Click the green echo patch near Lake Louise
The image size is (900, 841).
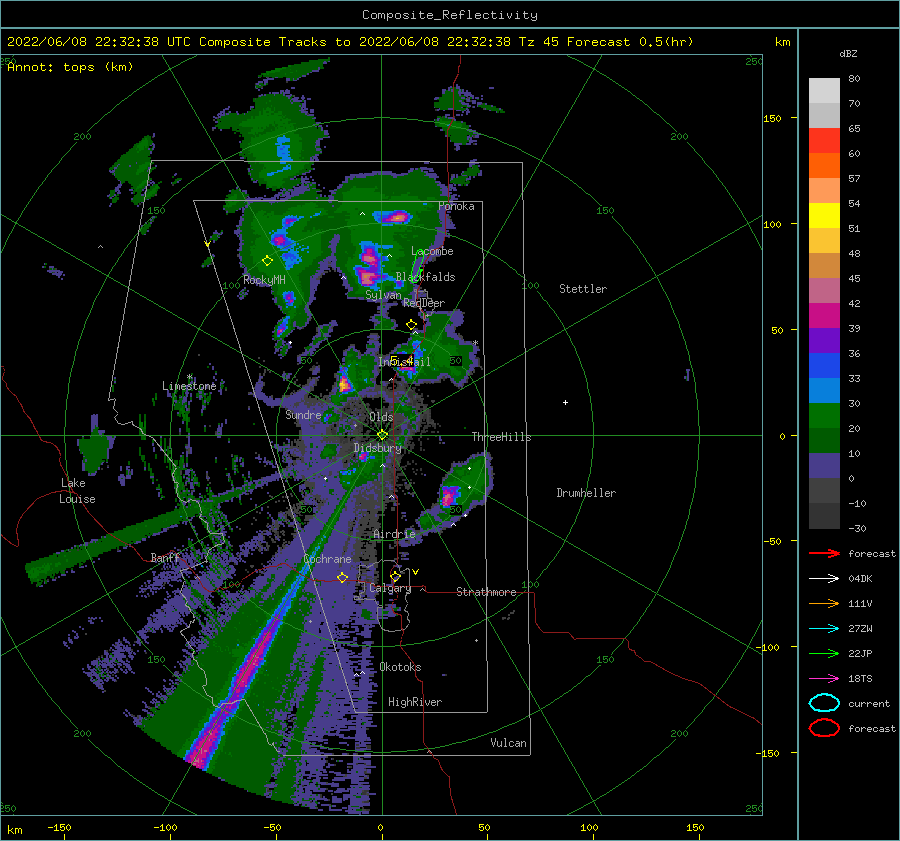tap(95, 449)
